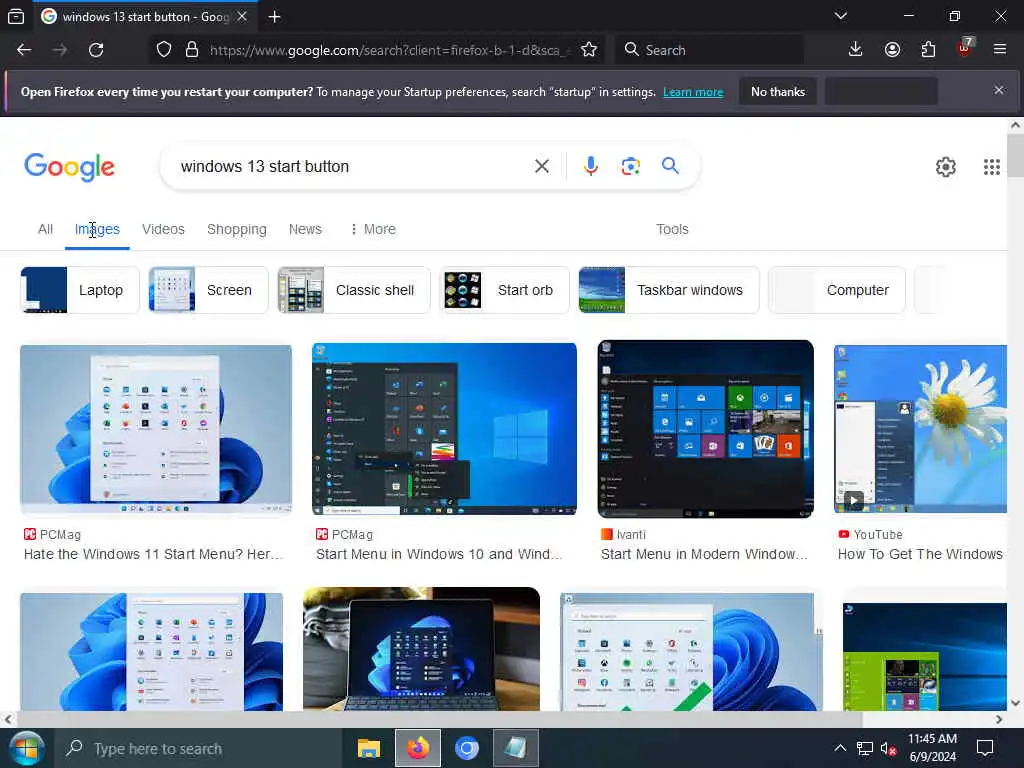Open PCMag 'Start Menu in Windows 10' image
1024x768 pixels.
[x=444, y=428]
